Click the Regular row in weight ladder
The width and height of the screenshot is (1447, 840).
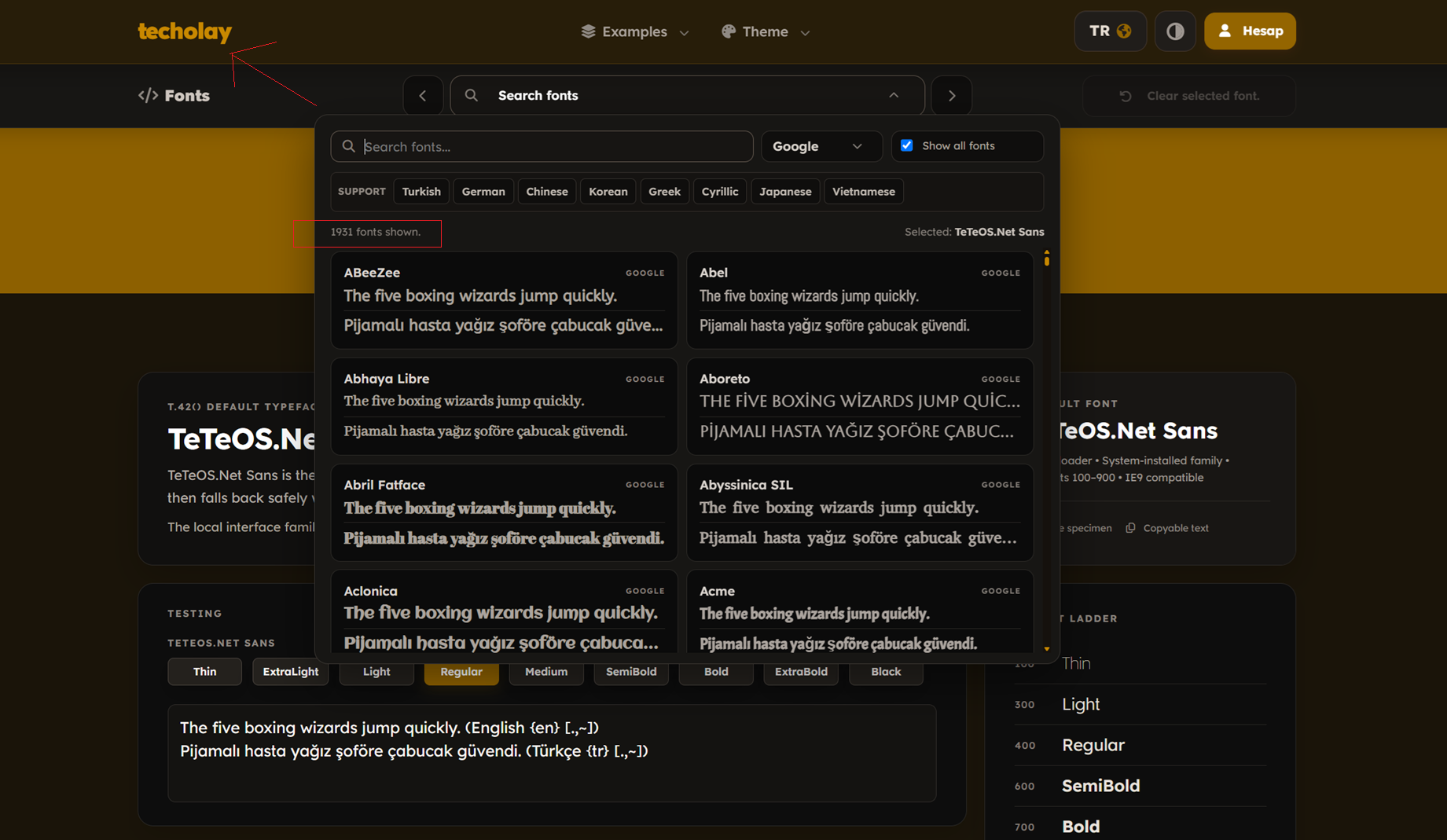pyautogui.click(x=1140, y=746)
